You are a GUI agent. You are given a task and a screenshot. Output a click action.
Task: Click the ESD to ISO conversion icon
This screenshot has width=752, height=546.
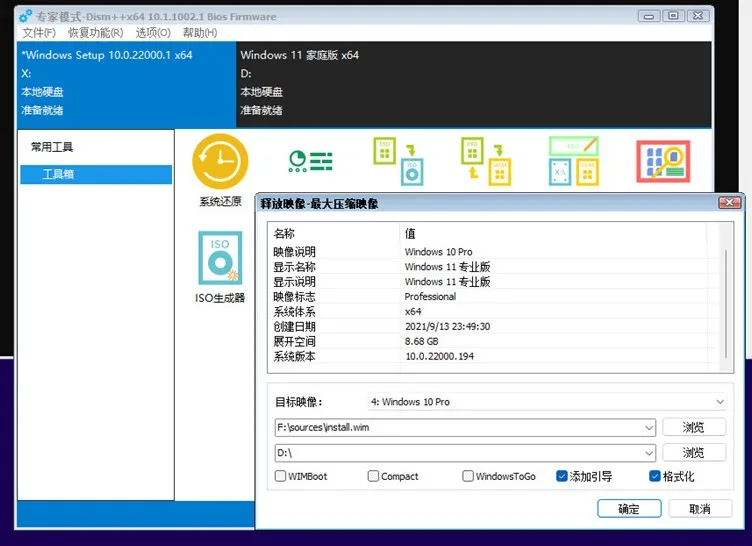398,161
